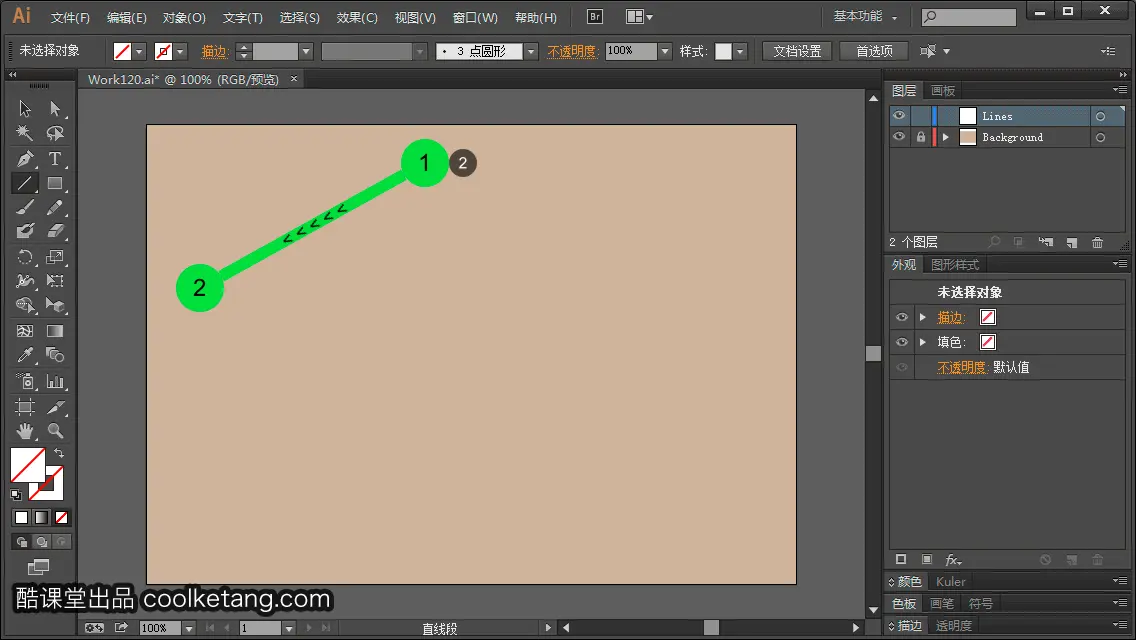Click the opacity label in control bar
The height and width of the screenshot is (640, 1136).
(572, 51)
